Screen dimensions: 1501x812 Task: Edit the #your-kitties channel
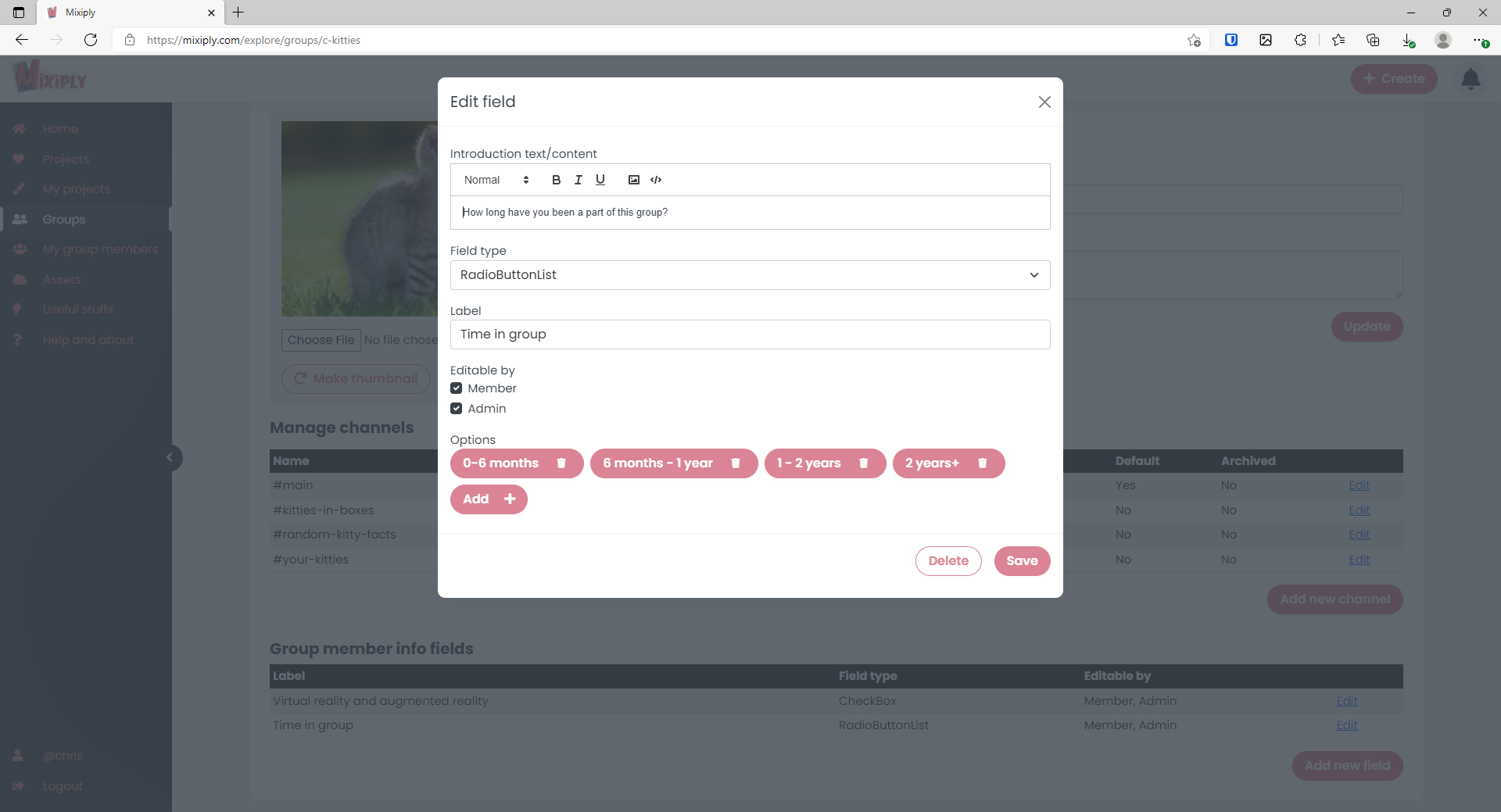coord(1359,560)
